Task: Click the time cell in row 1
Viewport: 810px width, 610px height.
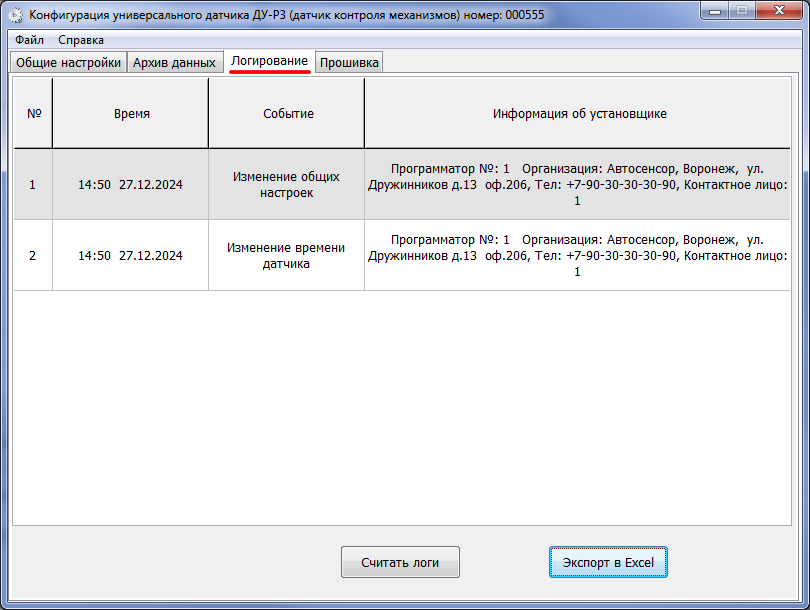Action: point(131,184)
